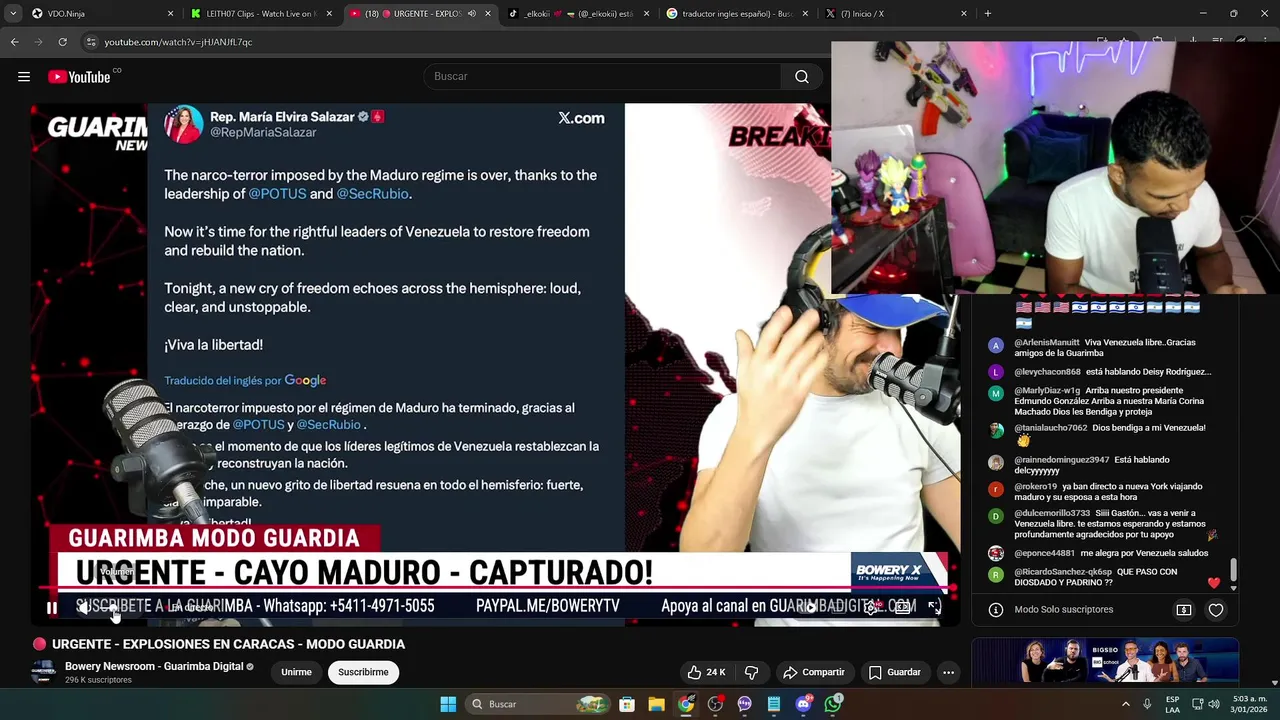Viewport: 1280px width, 720px height.
Task: Click the Unirme membership button
Action: coord(296,672)
